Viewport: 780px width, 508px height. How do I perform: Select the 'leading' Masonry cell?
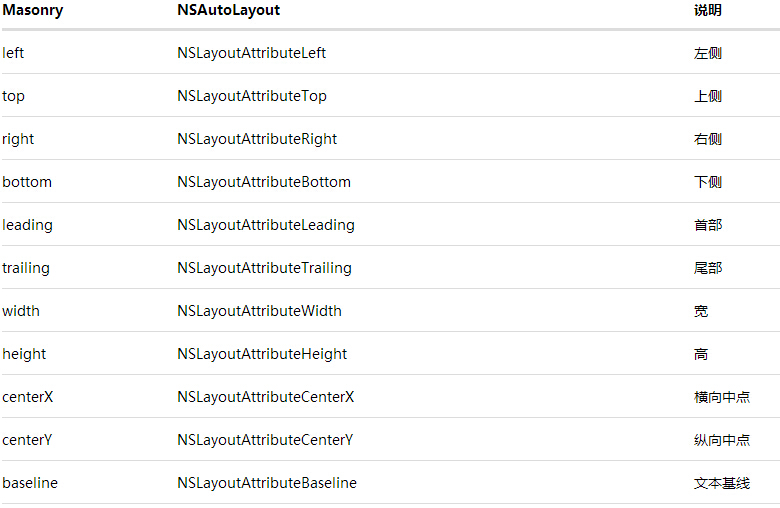click(x=27, y=225)
